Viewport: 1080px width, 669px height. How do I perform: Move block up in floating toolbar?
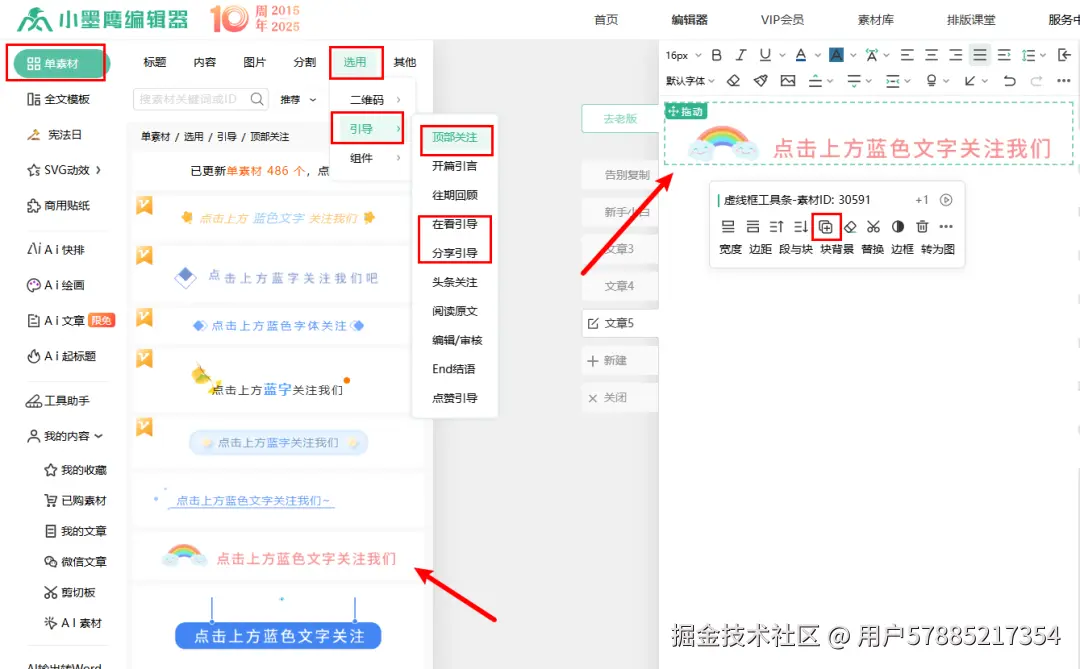[776, 227]
